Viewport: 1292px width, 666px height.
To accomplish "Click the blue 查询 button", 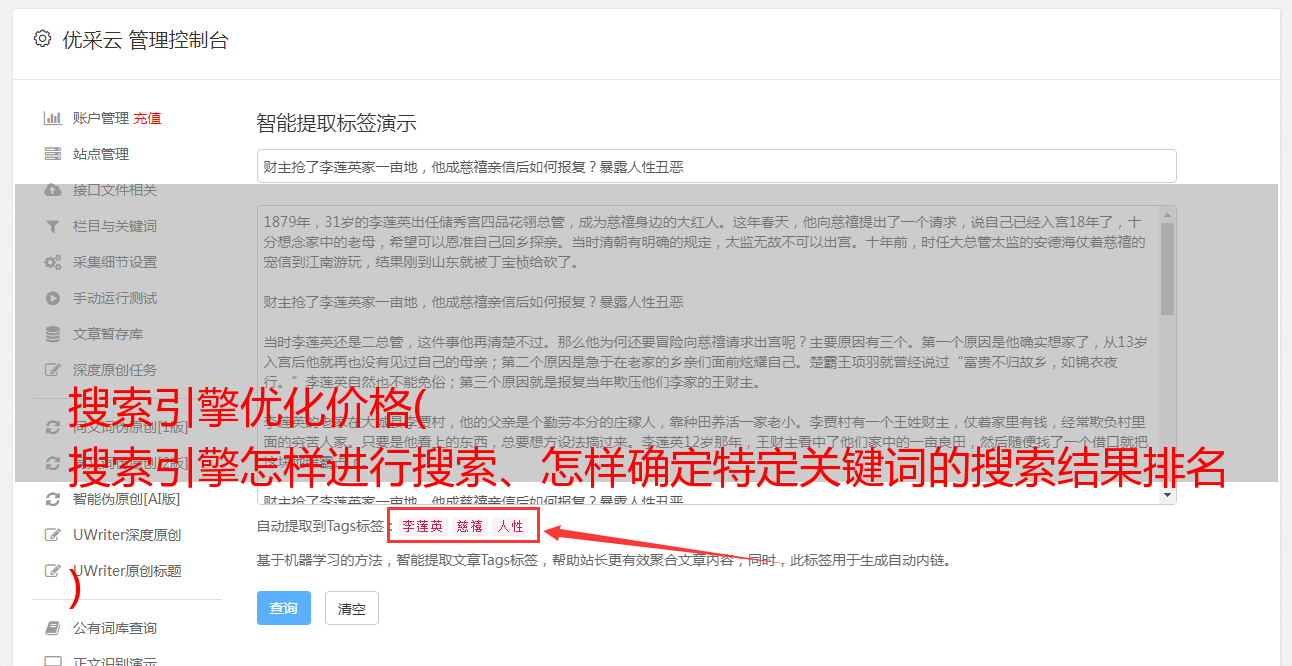I will (x=284, y=608).
